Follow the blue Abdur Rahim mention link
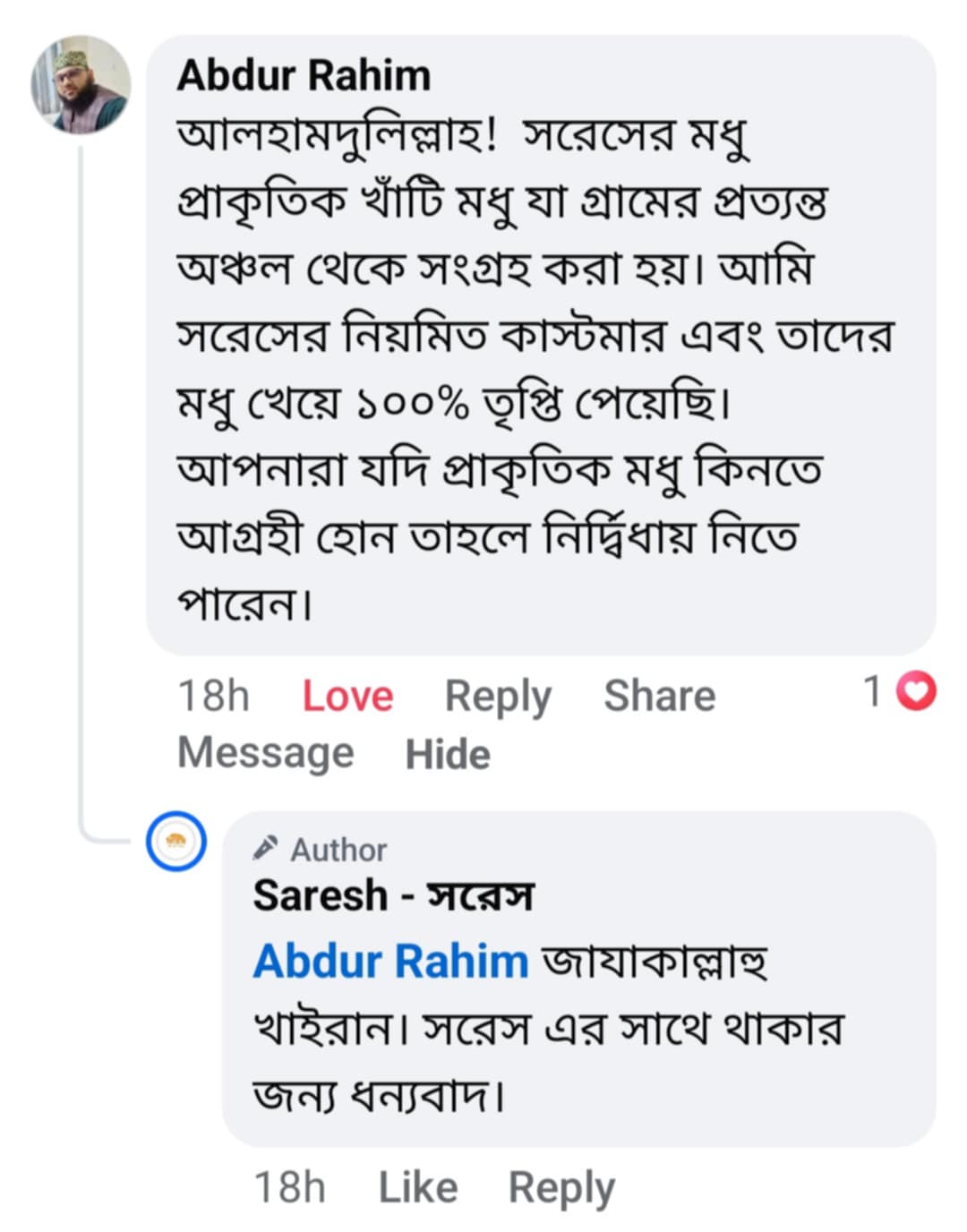 (x=390, y=962)
